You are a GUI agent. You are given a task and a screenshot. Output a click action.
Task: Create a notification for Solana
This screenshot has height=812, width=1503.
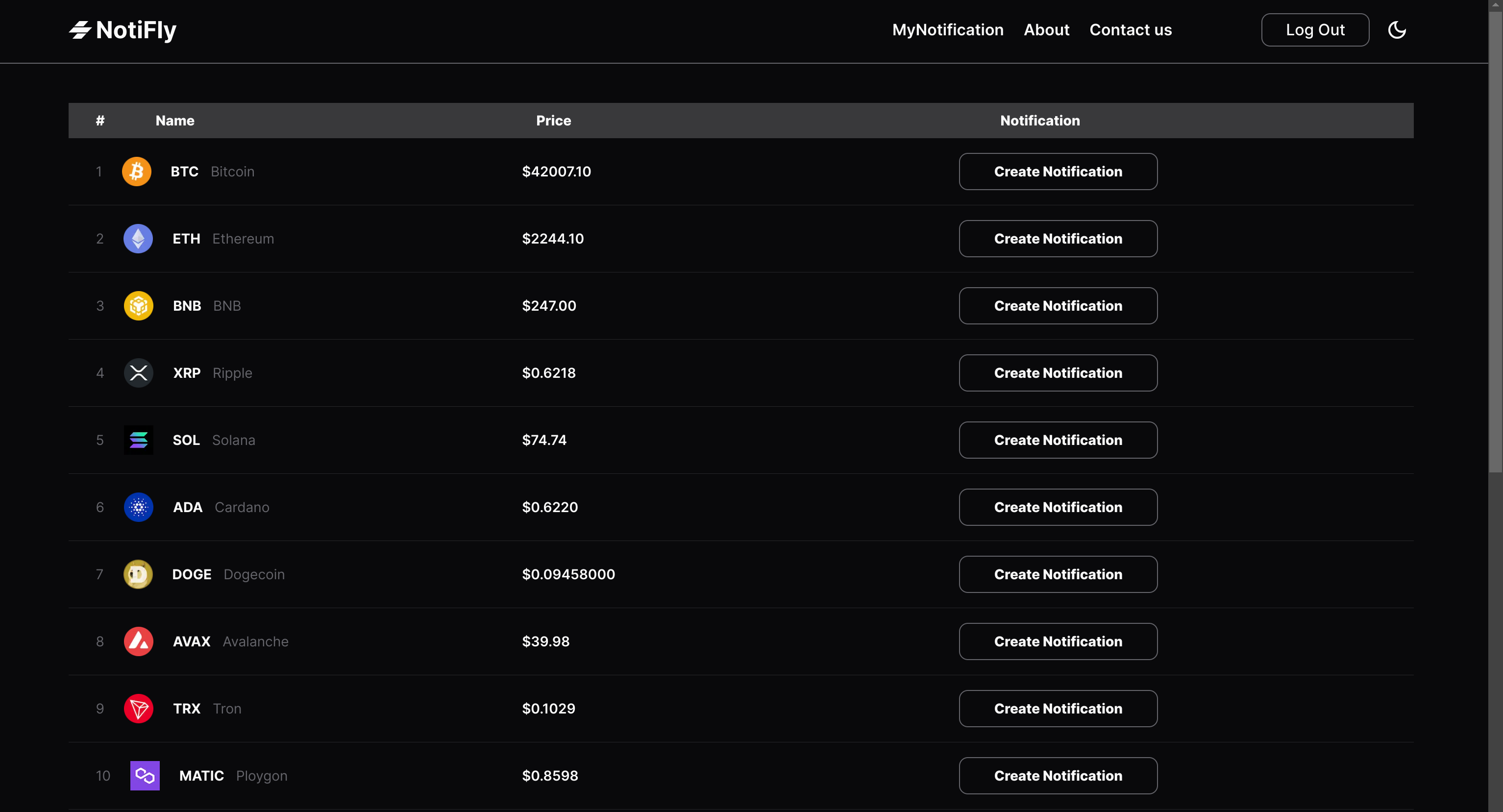[x=1058, y=440]
